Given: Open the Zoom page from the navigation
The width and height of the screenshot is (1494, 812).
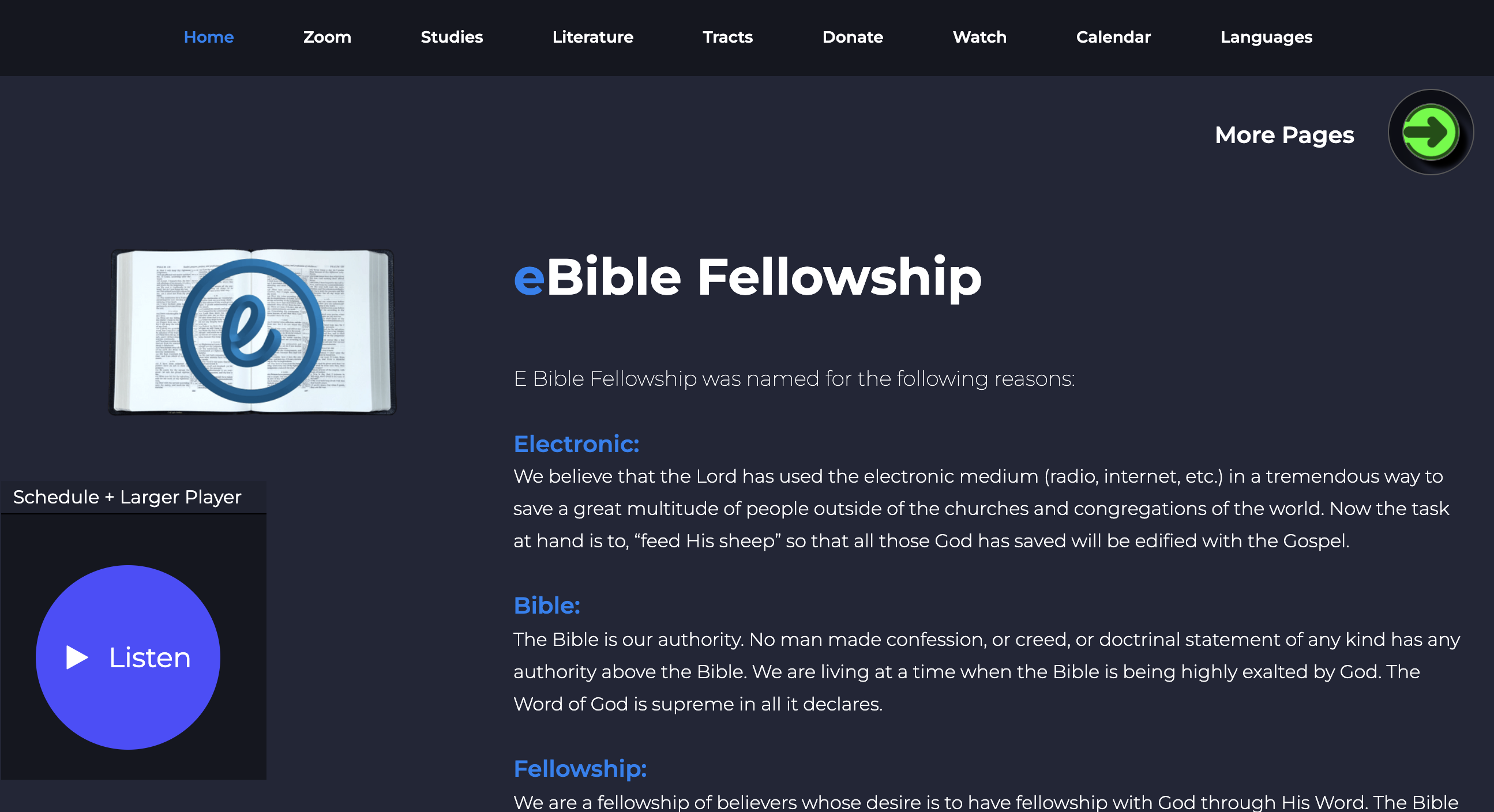Looking at the screenshot, I should click(327, 36).
